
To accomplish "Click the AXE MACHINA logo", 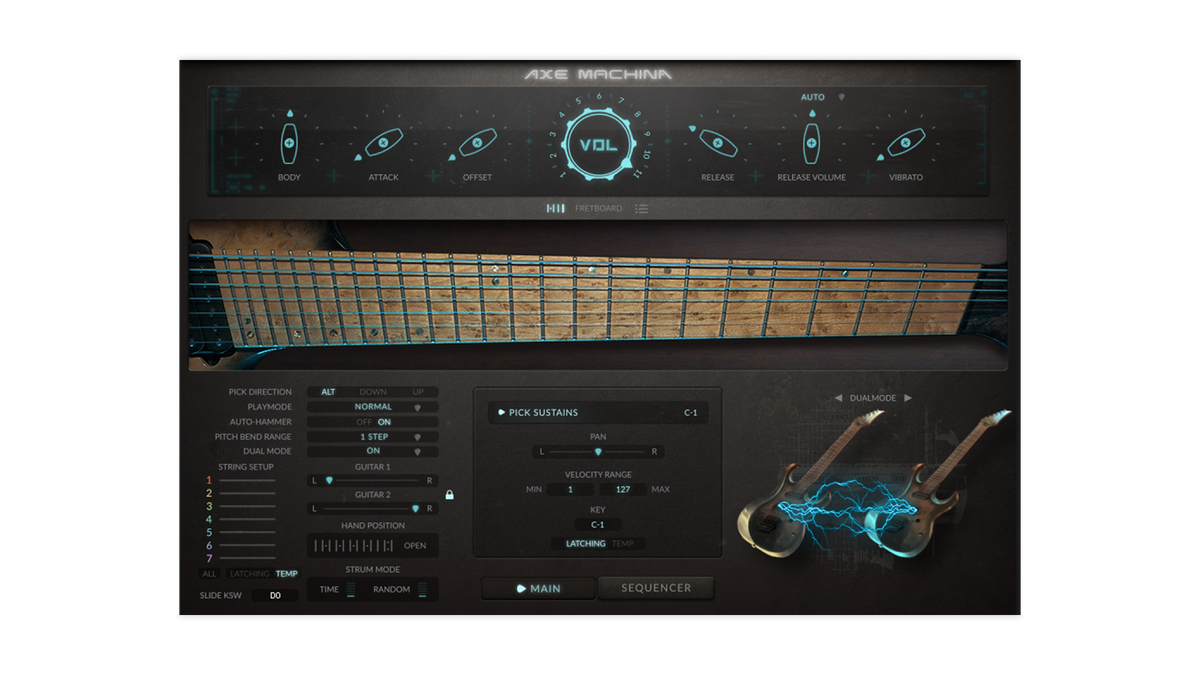I will tap(599, 74).
